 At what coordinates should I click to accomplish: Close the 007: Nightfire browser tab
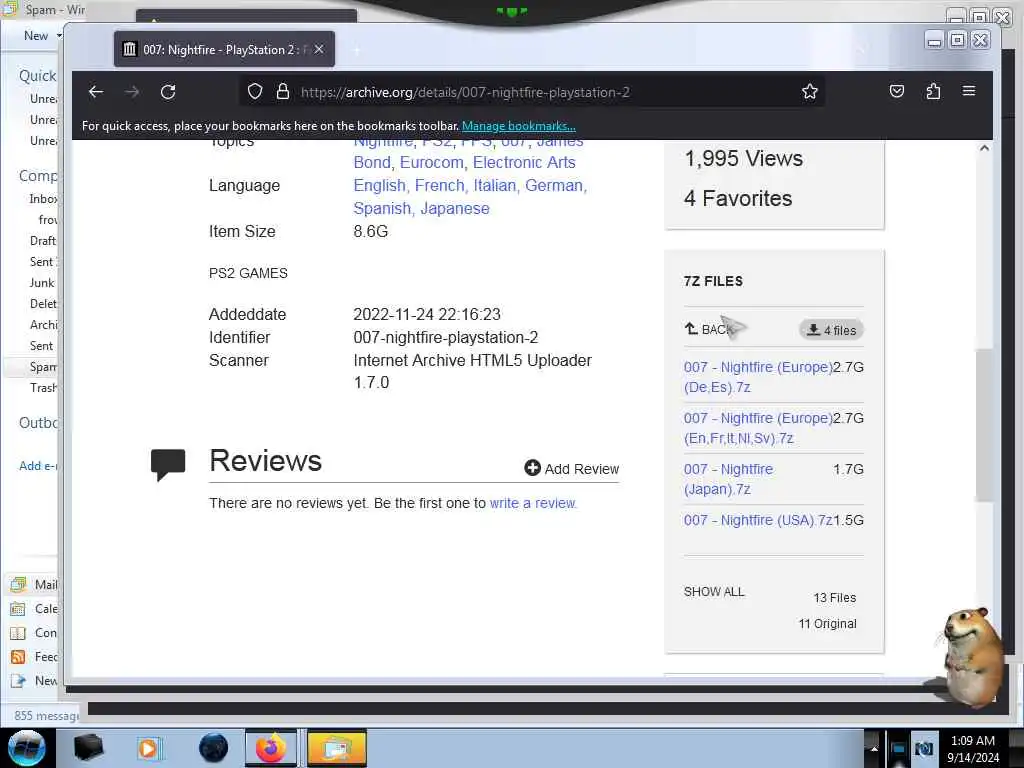[319, 49]
